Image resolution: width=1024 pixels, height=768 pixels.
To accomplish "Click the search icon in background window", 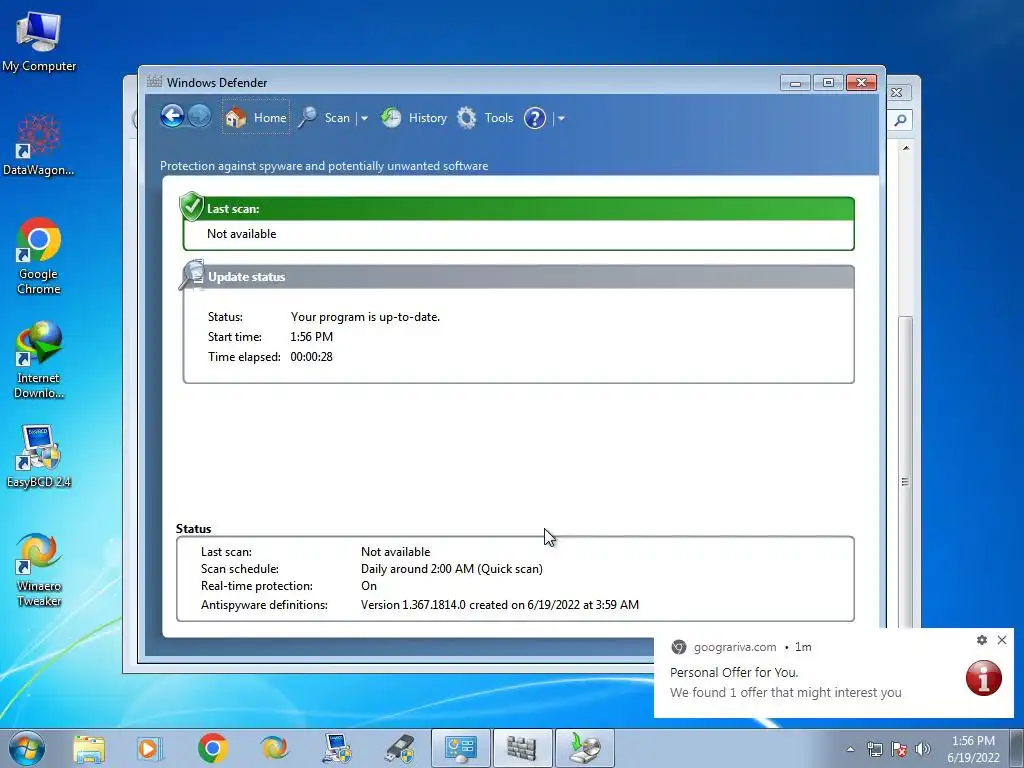I will click(x=900, y=120).
